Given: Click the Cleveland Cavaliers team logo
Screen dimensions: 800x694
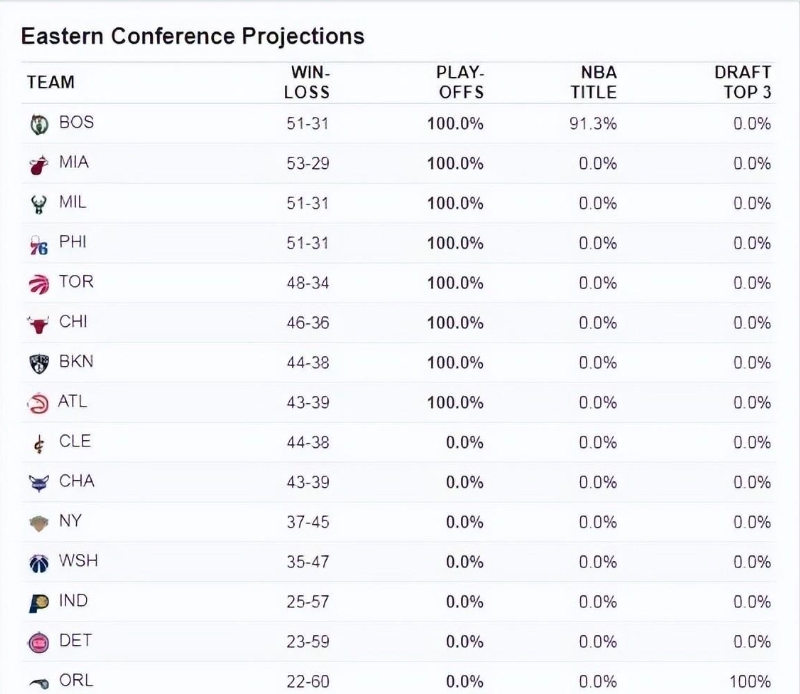Looking at the screenshot, I should point(39,443).
